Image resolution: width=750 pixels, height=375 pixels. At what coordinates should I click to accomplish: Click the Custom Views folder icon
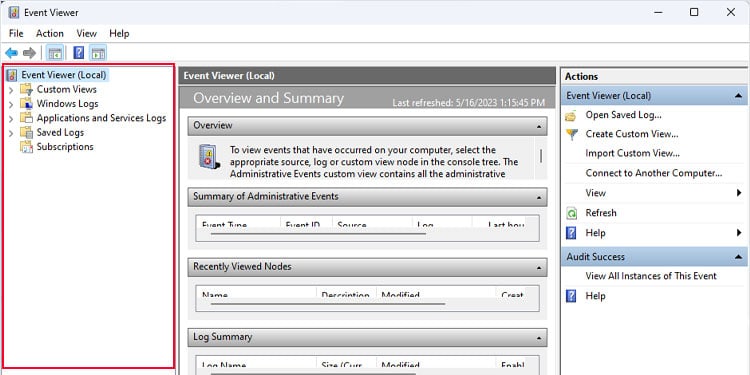tap(26, 89)
